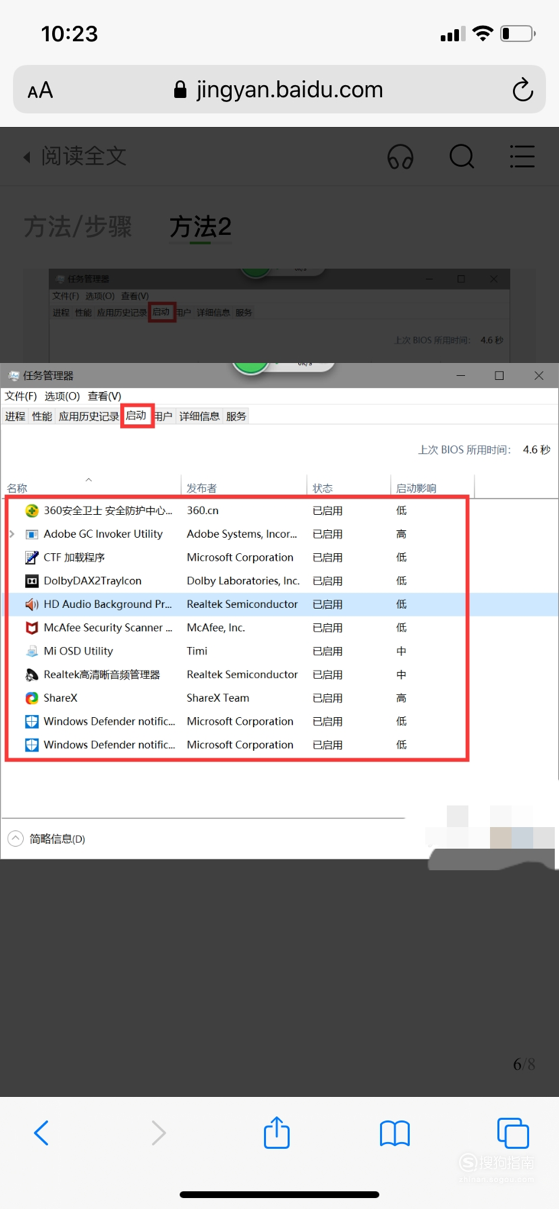
Task: Select McAfee Security Scanner row name
Action: pos(110,628)
